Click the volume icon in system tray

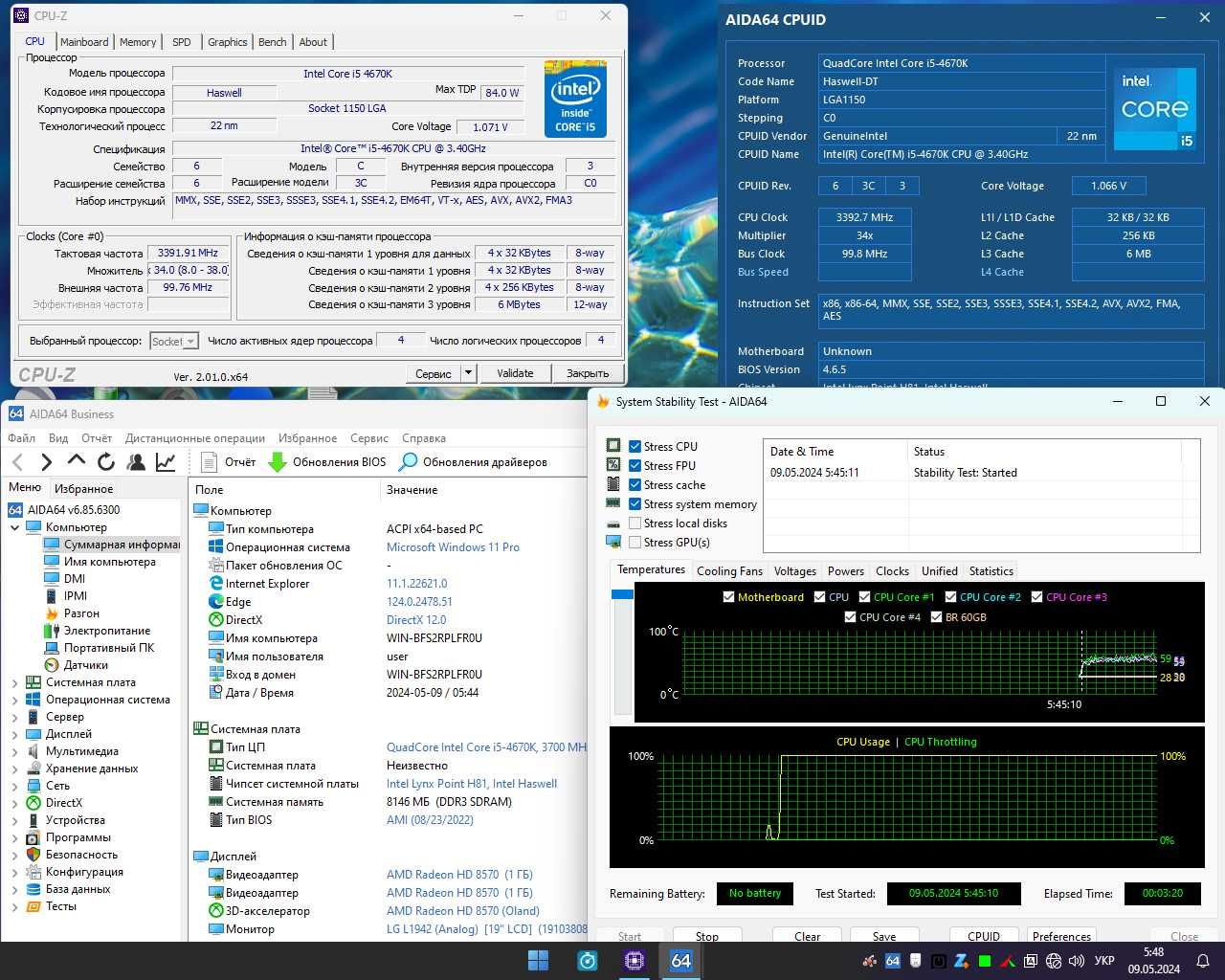click(x=1076, y=961)
